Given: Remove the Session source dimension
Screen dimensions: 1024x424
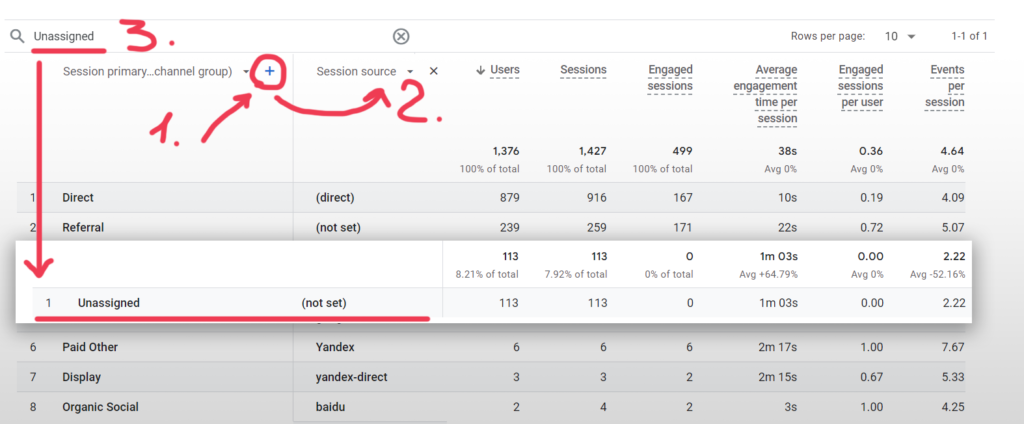Looking at the screenshot, I should [x=434, y=71].
